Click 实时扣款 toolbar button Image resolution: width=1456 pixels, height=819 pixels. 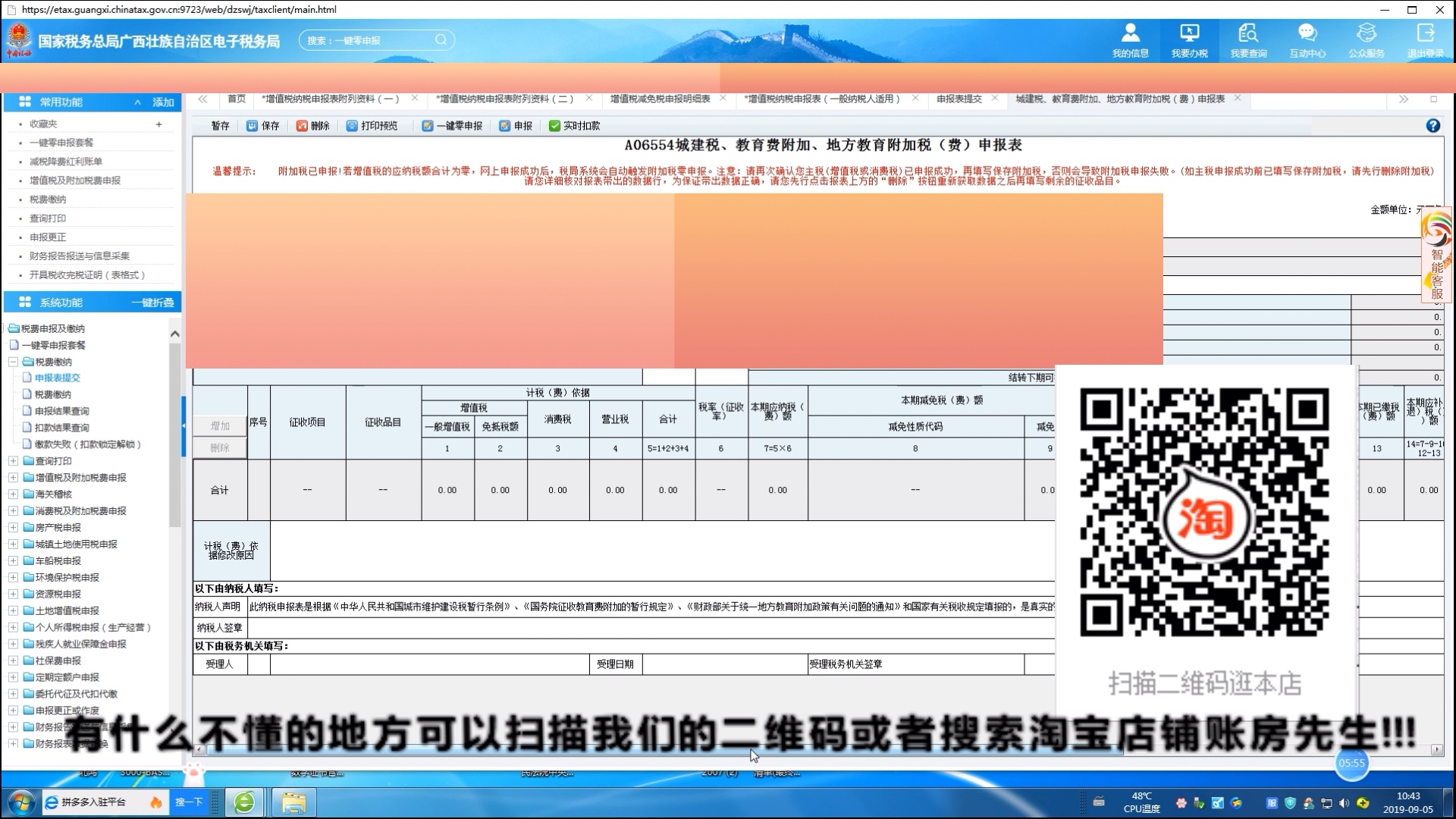click(x=574, y=126)
